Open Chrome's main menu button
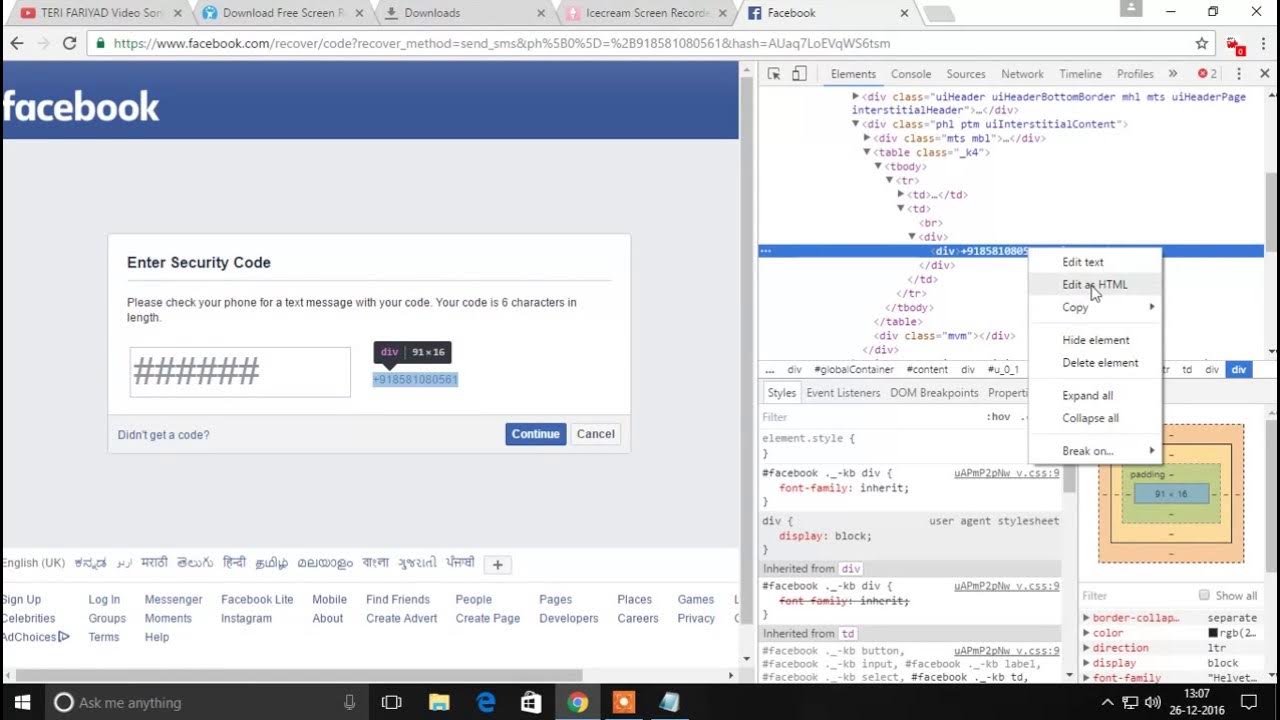 coord(1264,43)
